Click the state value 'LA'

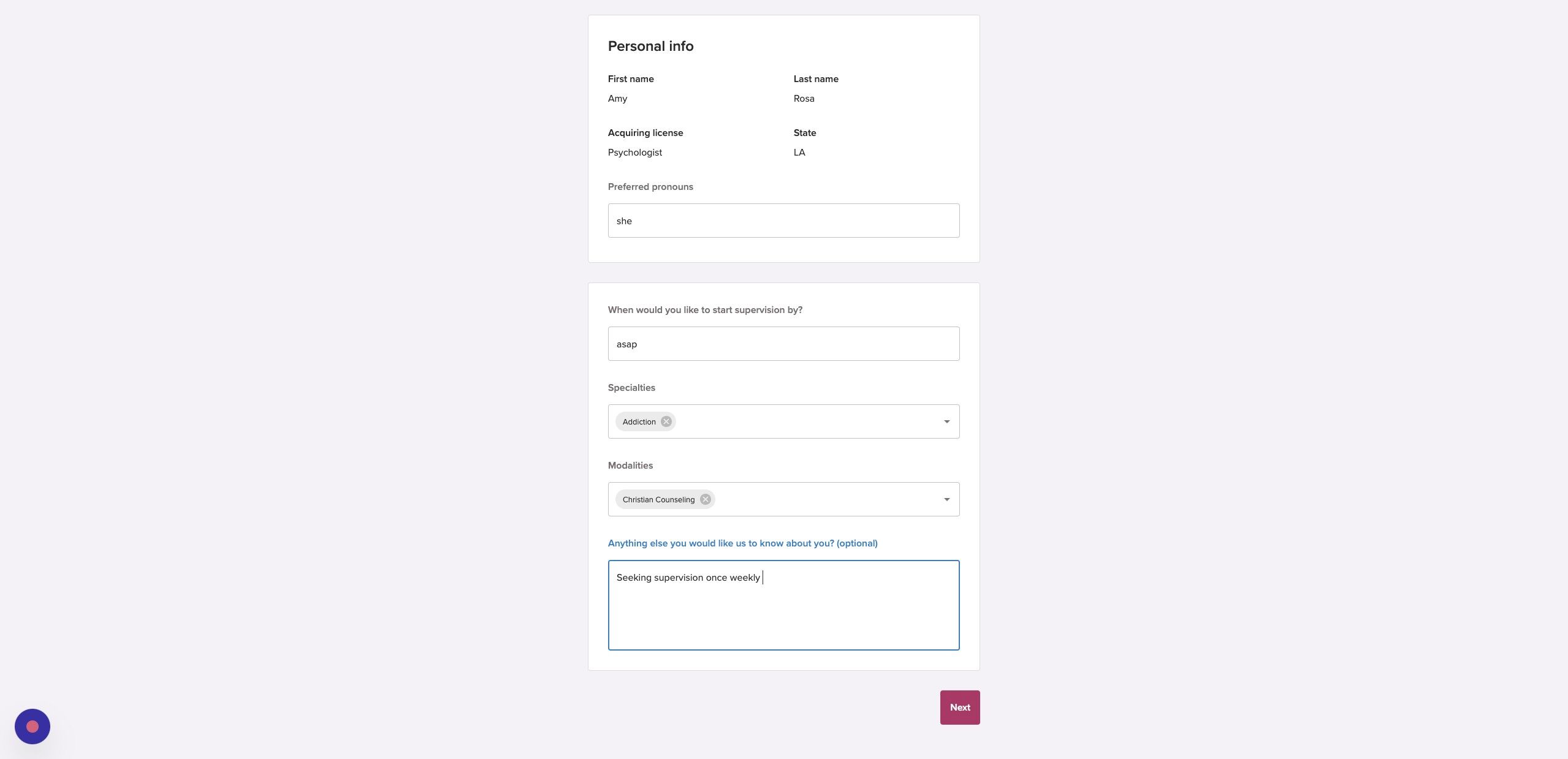[799, 153]
